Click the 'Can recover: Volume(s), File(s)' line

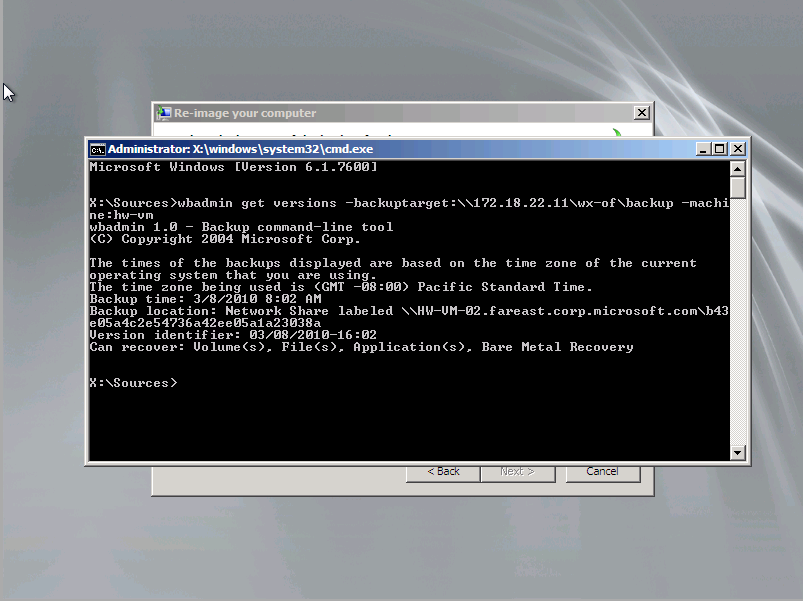362,347
